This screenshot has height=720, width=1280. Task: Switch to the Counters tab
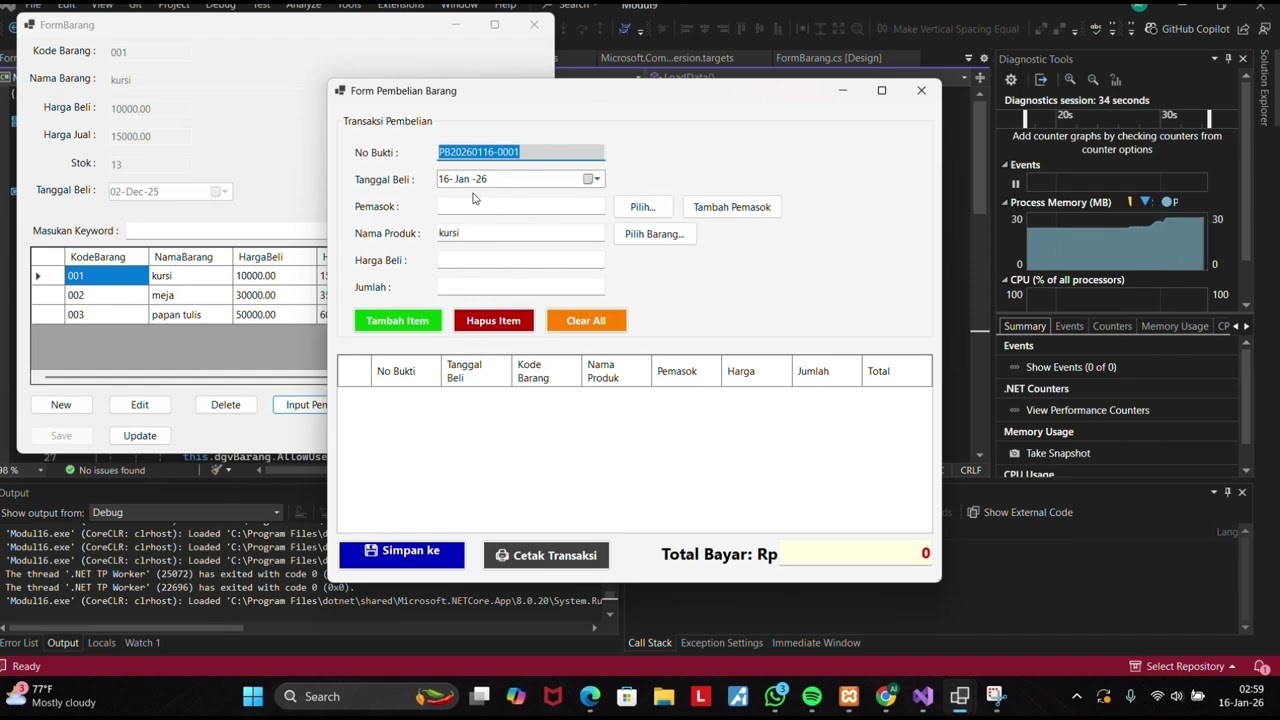[1112, 326]
